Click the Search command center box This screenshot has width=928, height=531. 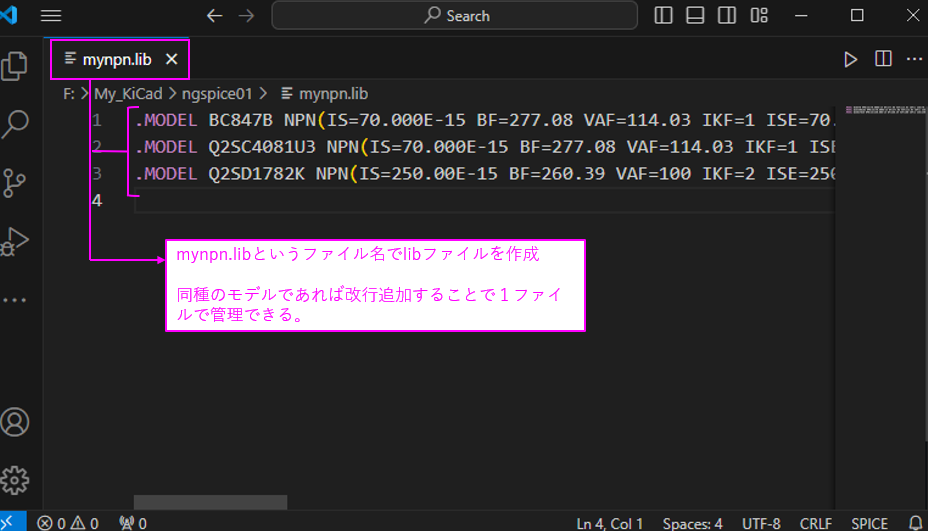pos(455,15)
